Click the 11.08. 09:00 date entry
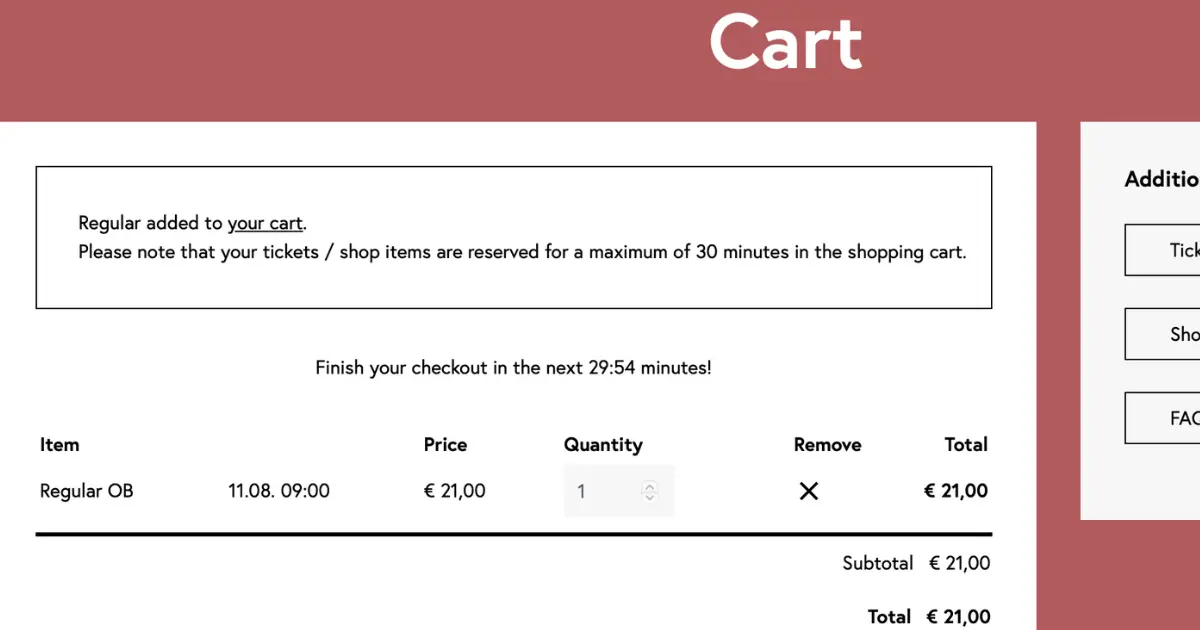 point(279,491)
